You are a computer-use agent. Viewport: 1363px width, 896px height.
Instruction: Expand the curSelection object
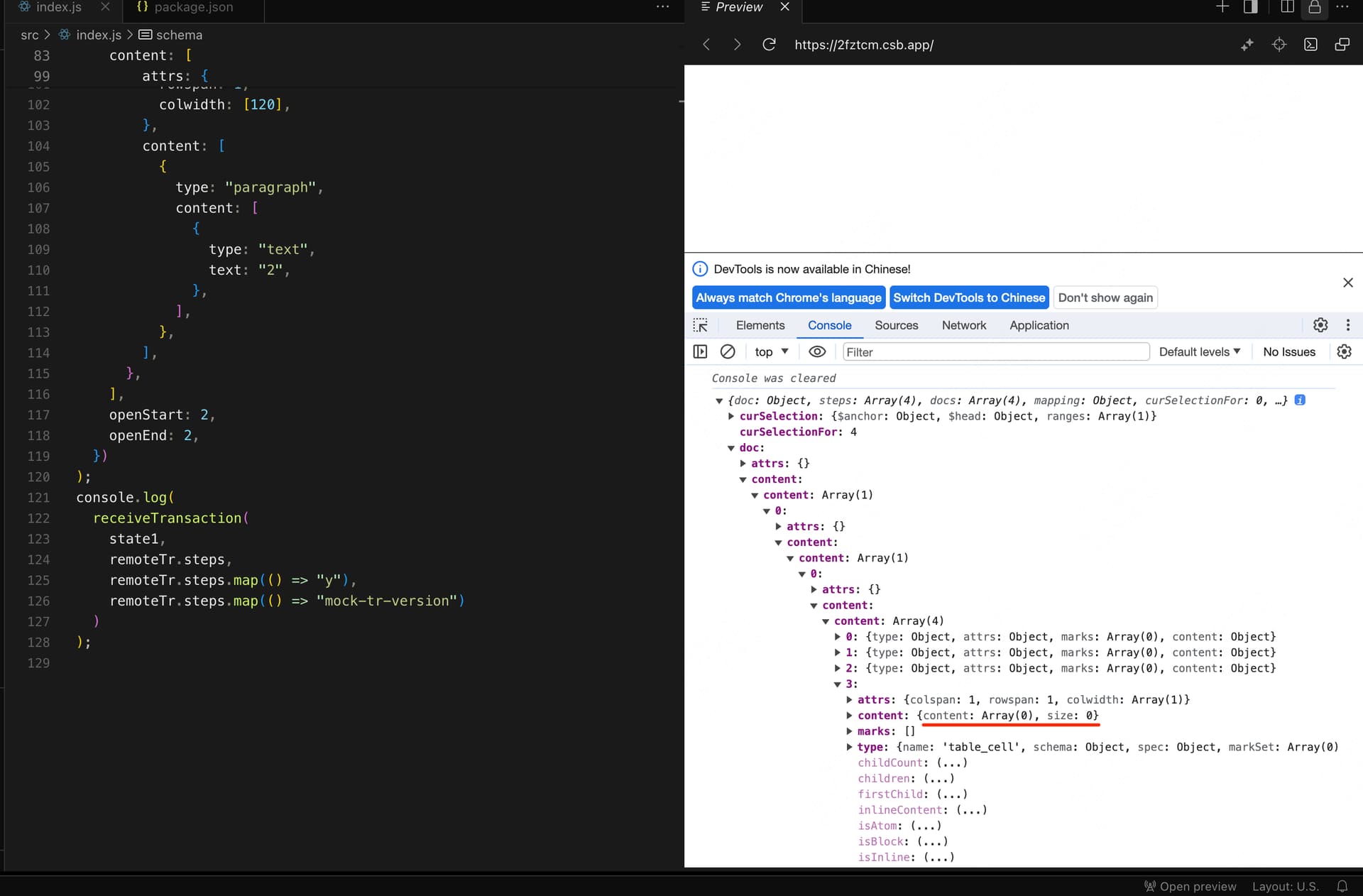pyautogui.click(x=731, y=416)
